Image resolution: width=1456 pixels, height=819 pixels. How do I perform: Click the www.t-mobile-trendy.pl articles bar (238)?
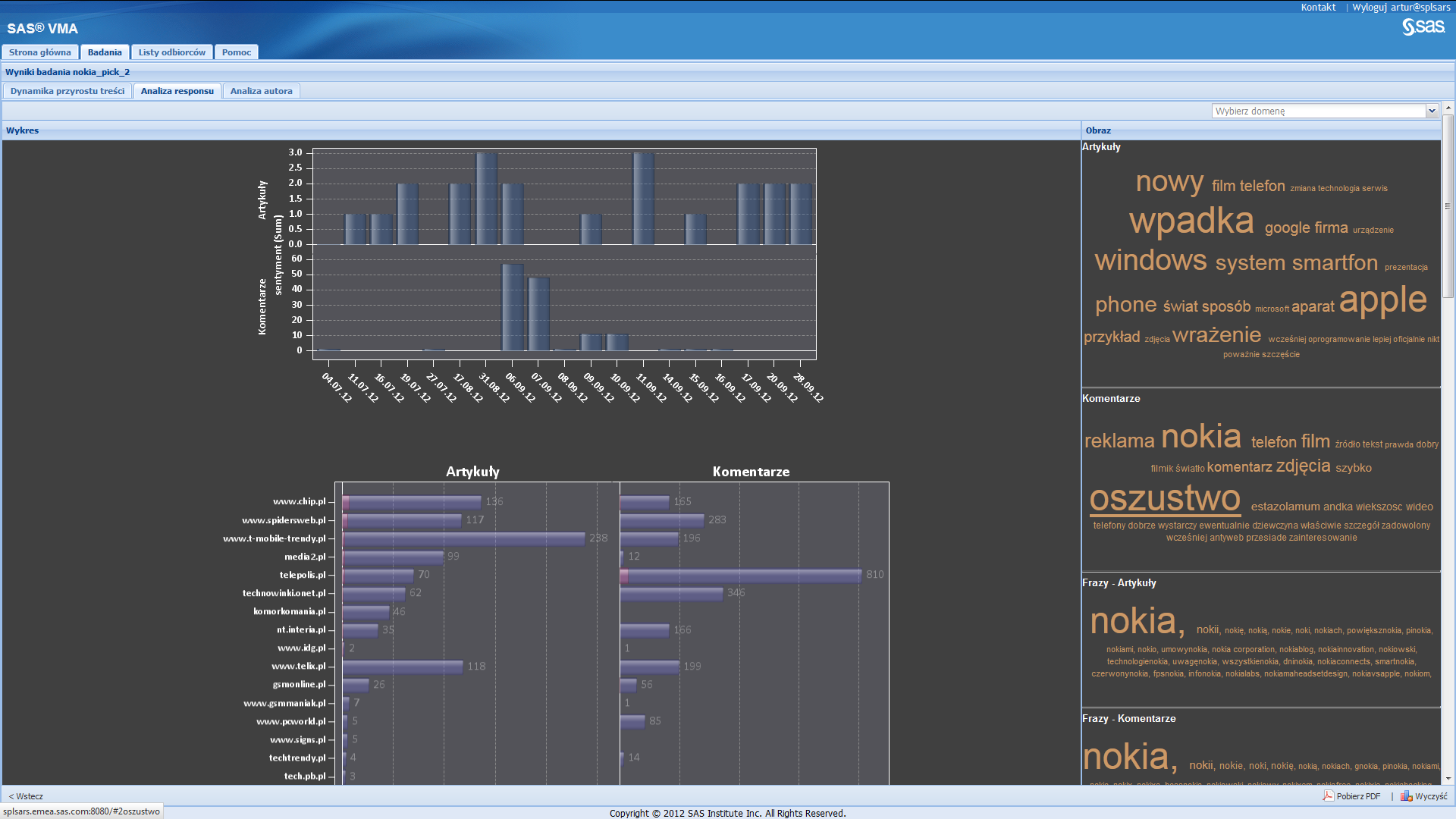tap(463, 538)
